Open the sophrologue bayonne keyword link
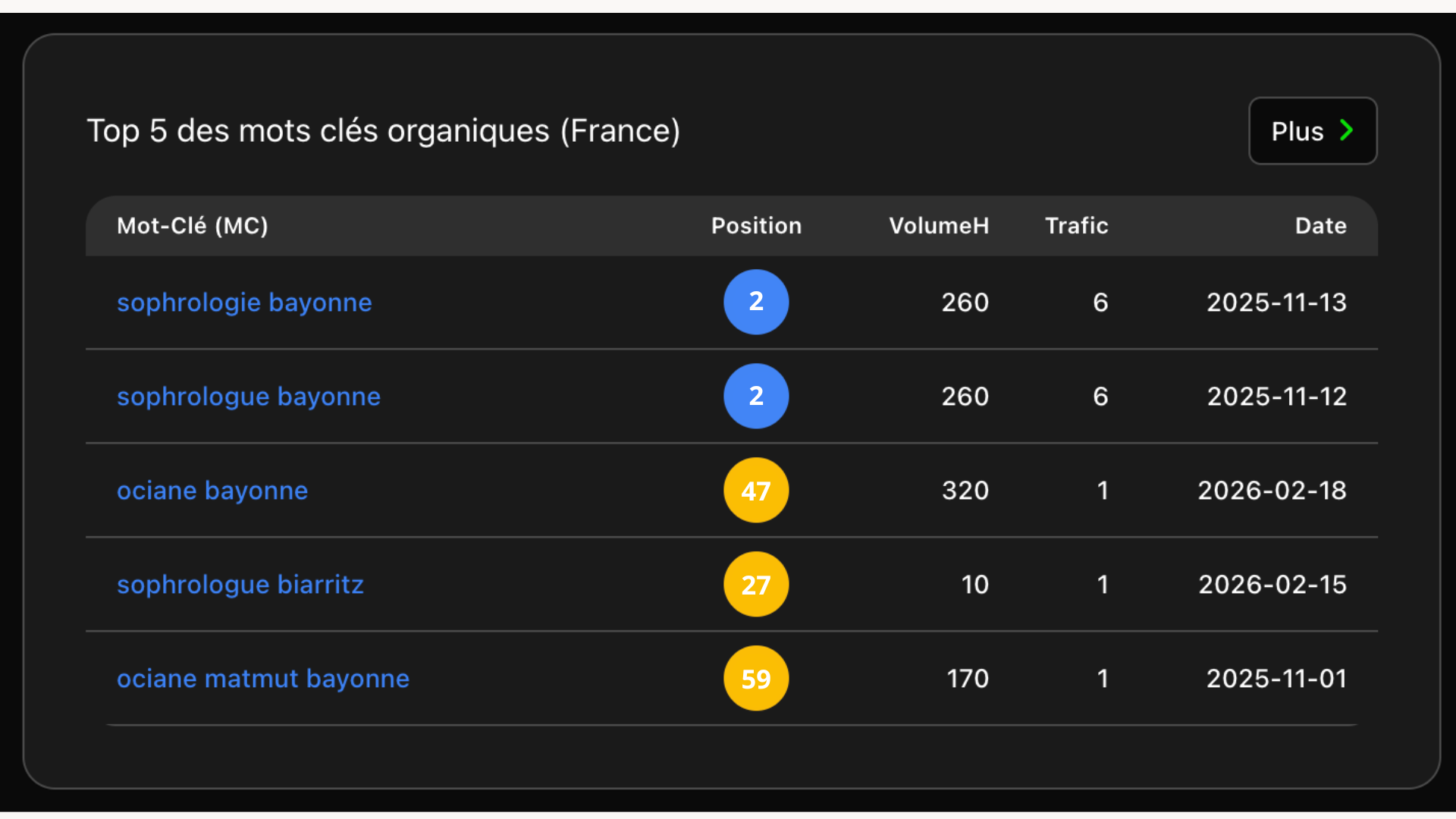This screenshot has height=819, width=1456. [249, 397]
